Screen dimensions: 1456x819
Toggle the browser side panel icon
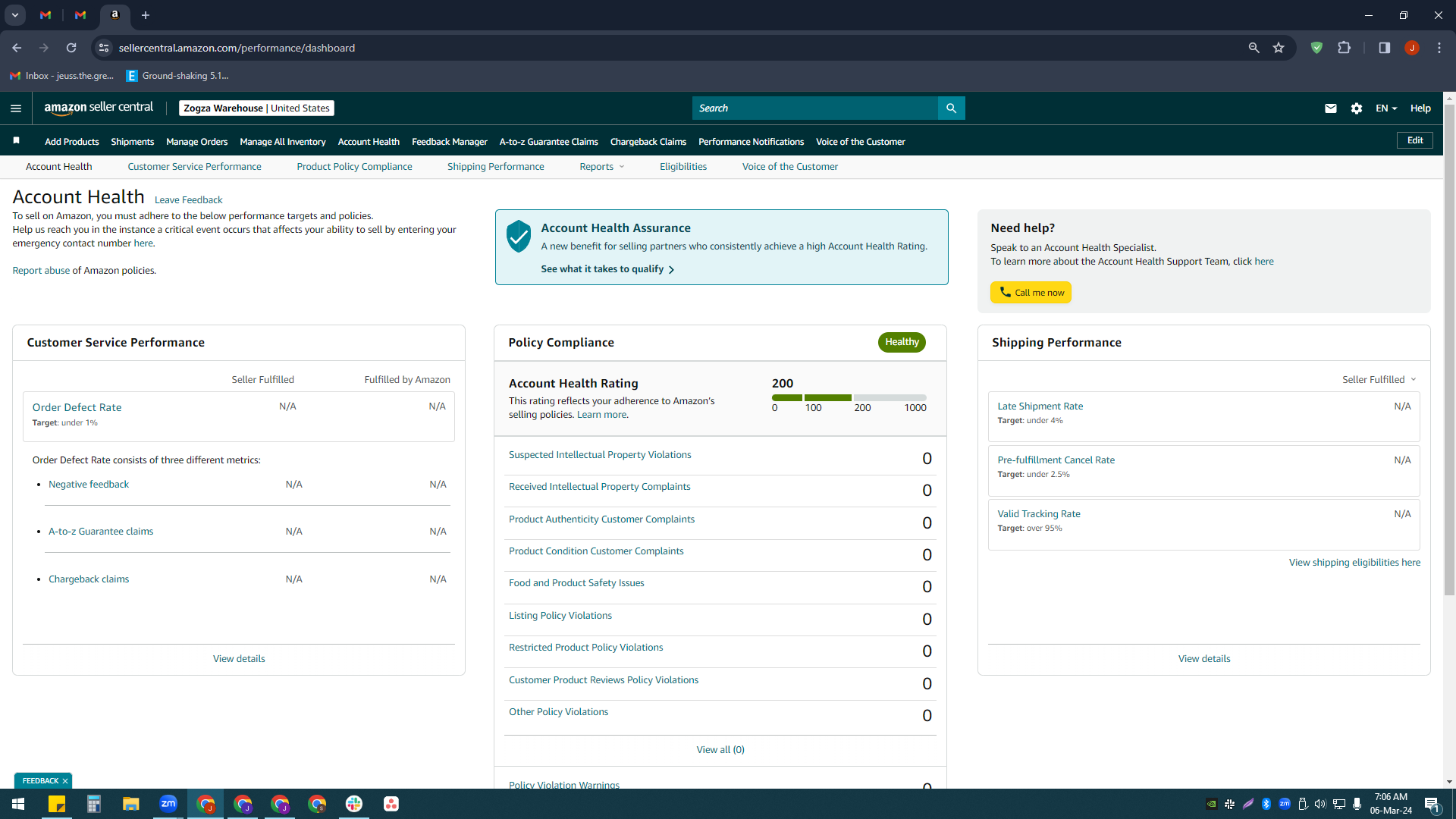(1384, 48)
